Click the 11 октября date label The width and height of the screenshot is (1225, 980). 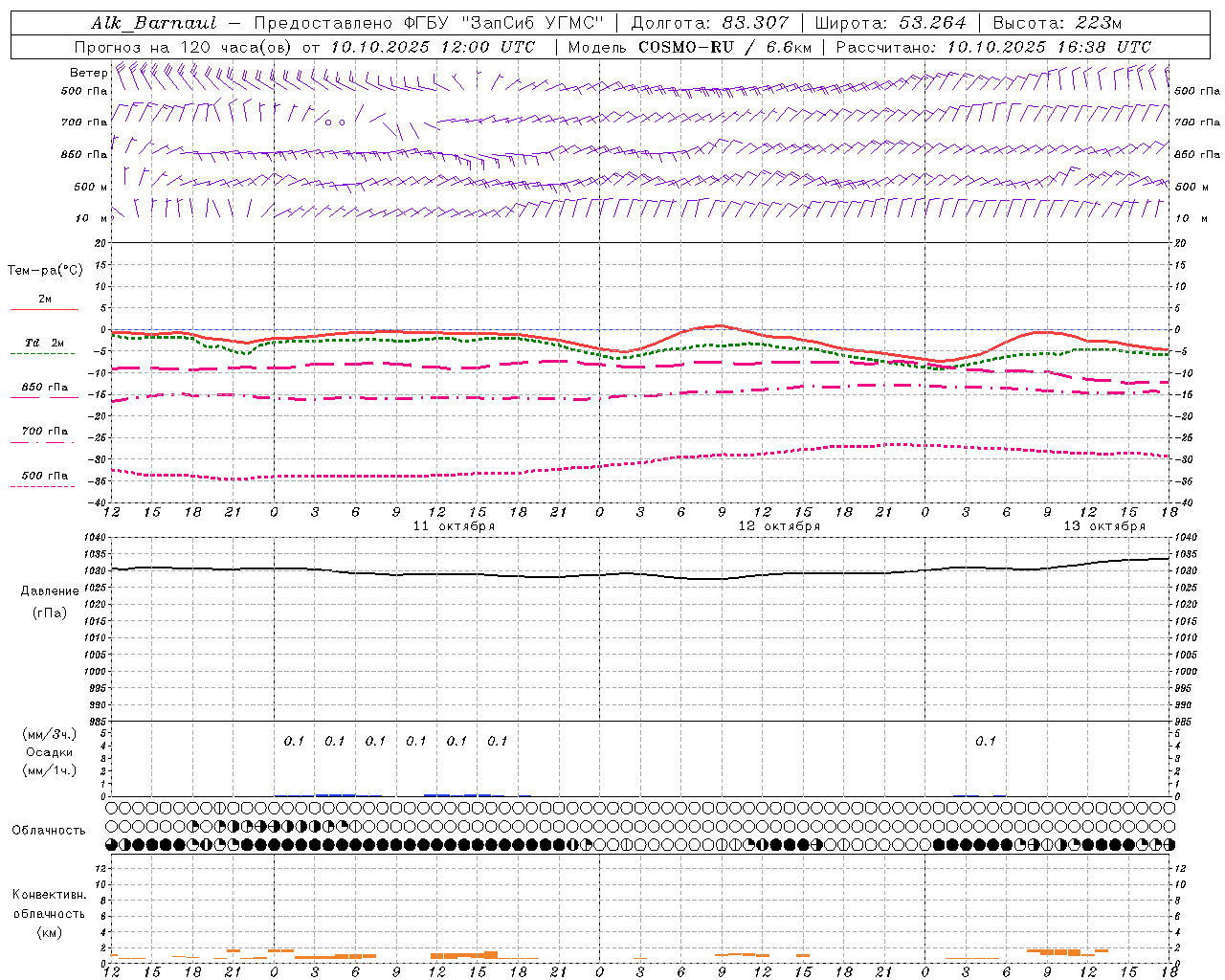pyautogui.click(x=454, y=526)
